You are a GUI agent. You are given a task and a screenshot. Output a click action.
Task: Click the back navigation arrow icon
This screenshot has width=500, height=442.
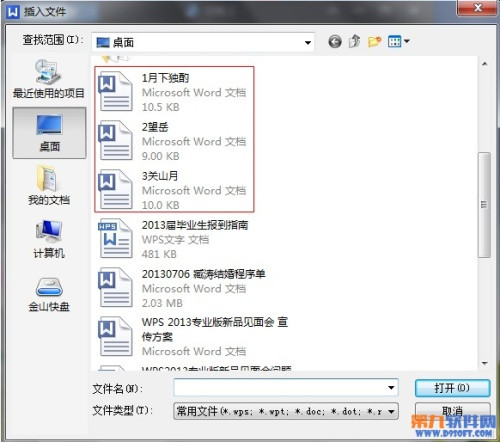(x=335, y=42)
